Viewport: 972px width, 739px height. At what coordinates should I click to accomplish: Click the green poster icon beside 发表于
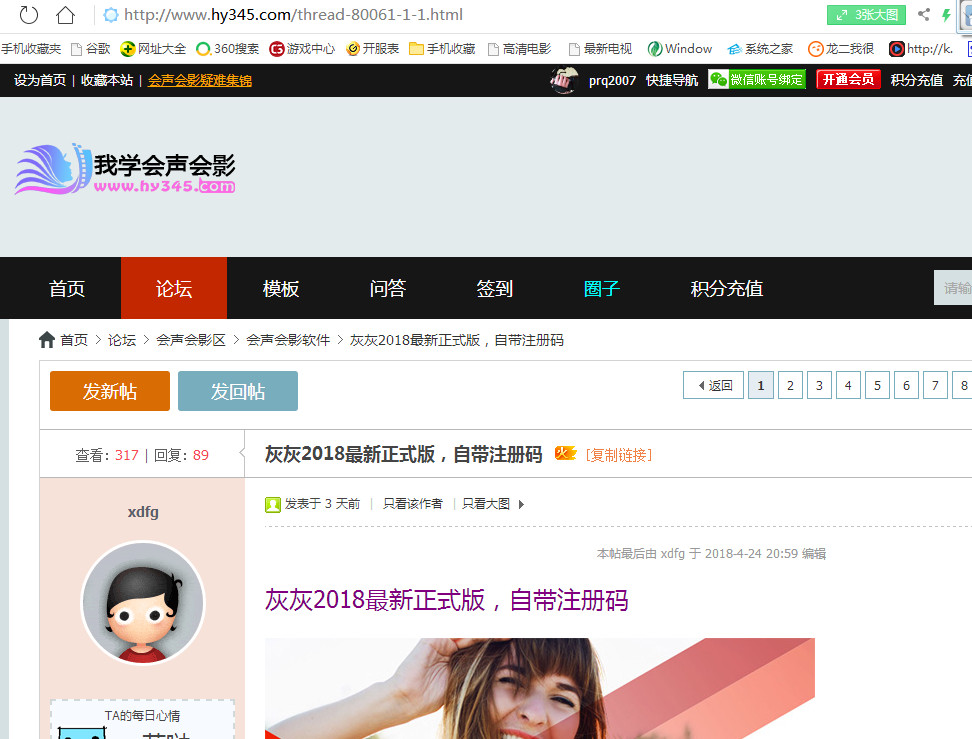click(273, 505)
